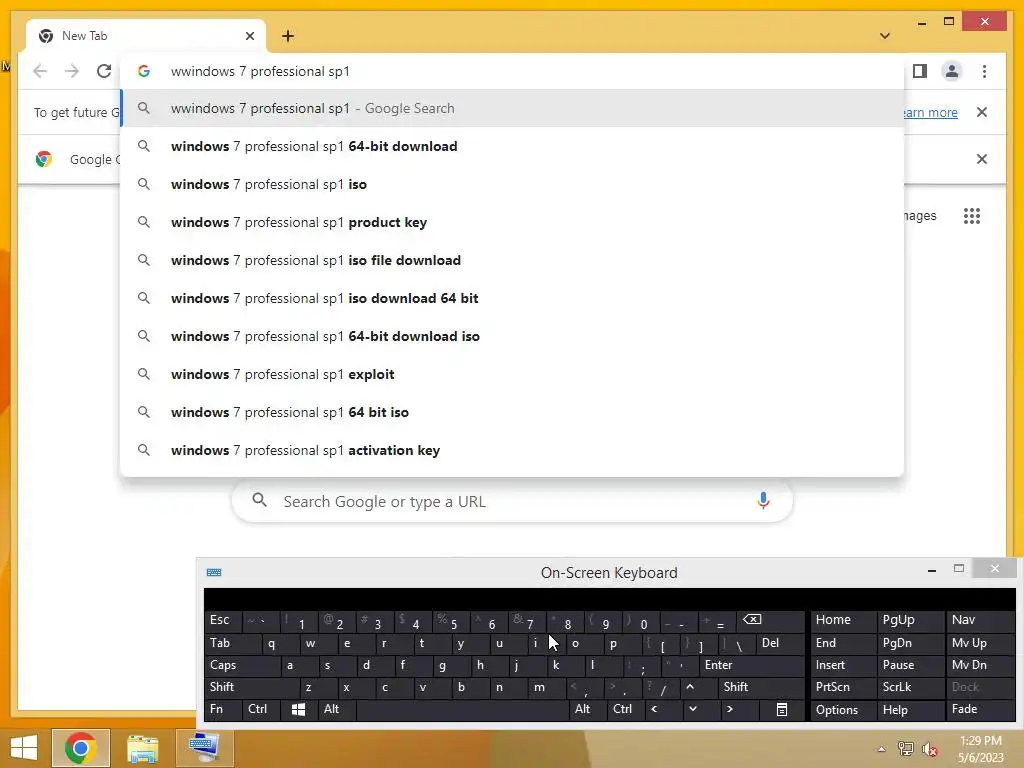The width and height of the screenshot is (1024, 768).
Task: Choose 'iso download 64 bit' suggestion
Action: [513, 298]
